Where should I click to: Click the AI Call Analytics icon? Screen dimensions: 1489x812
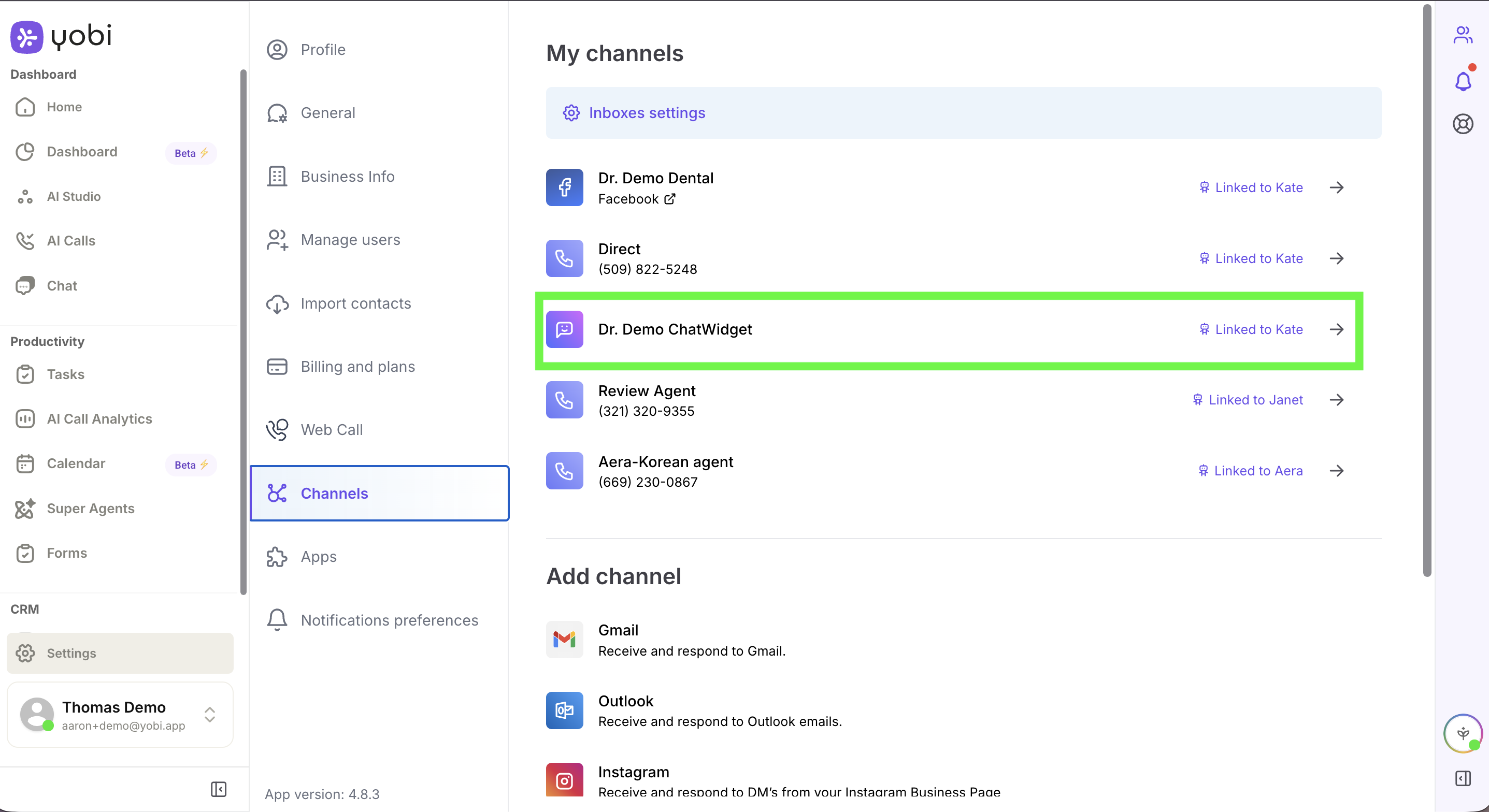pyautogui.click(x=25, y=419)
